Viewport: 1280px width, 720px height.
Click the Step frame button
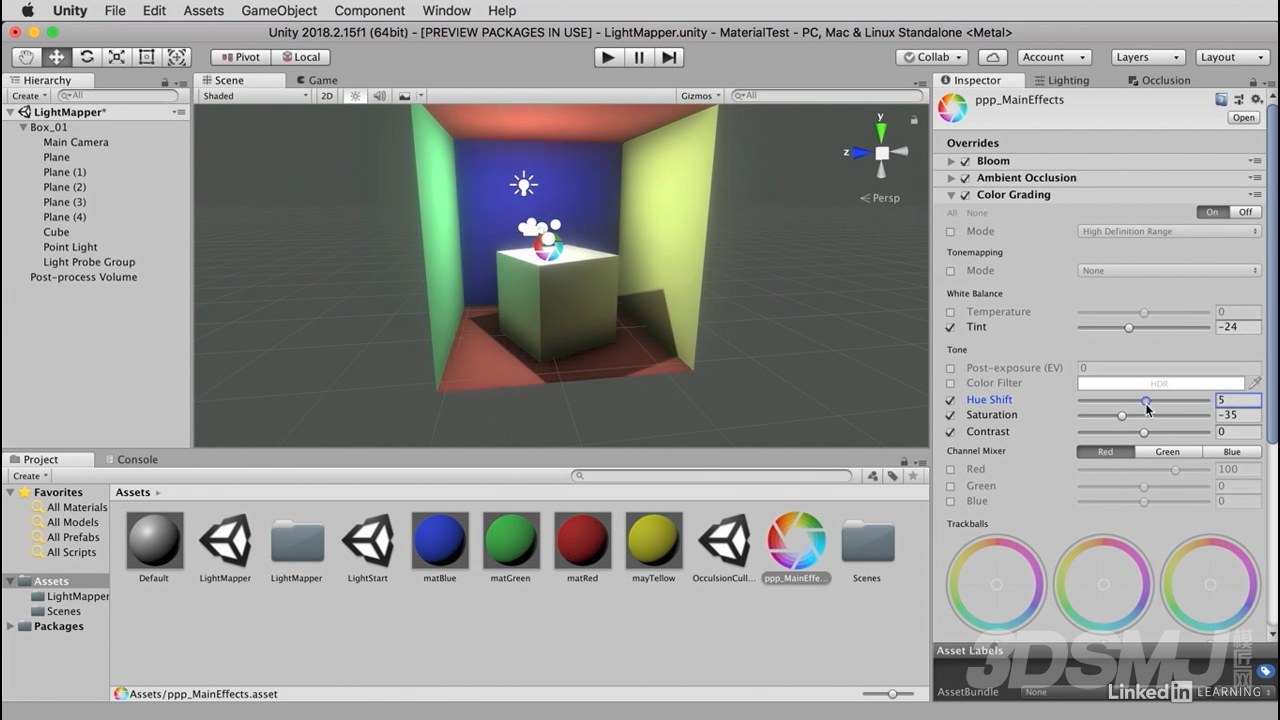click(670, 57)
